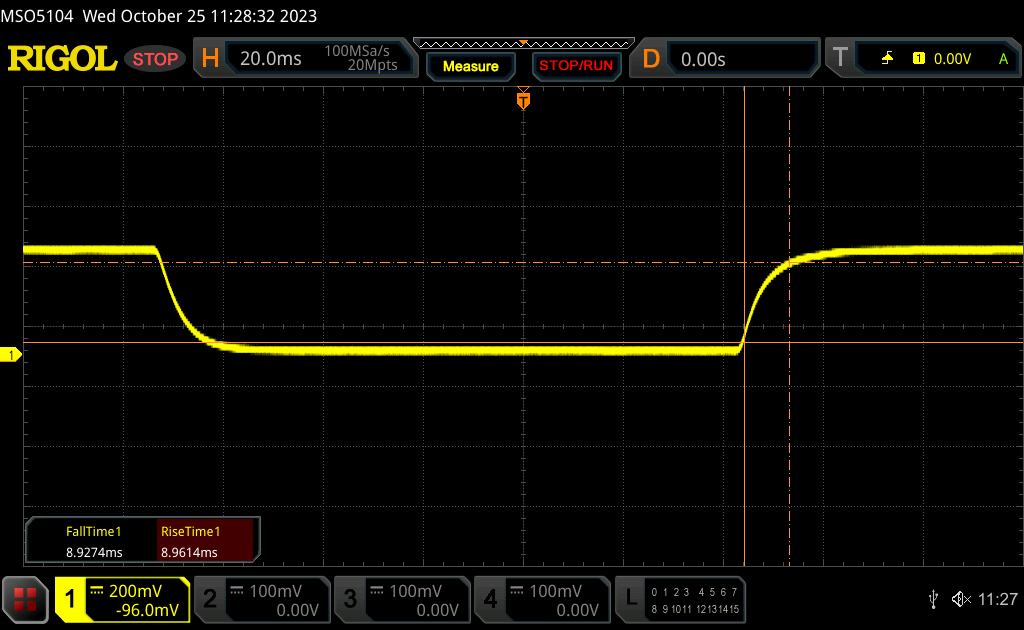This screenshot has height=630, width=1024.
Task: Open the trigger level 0.00V setting
Action: (x=952, y=59)
